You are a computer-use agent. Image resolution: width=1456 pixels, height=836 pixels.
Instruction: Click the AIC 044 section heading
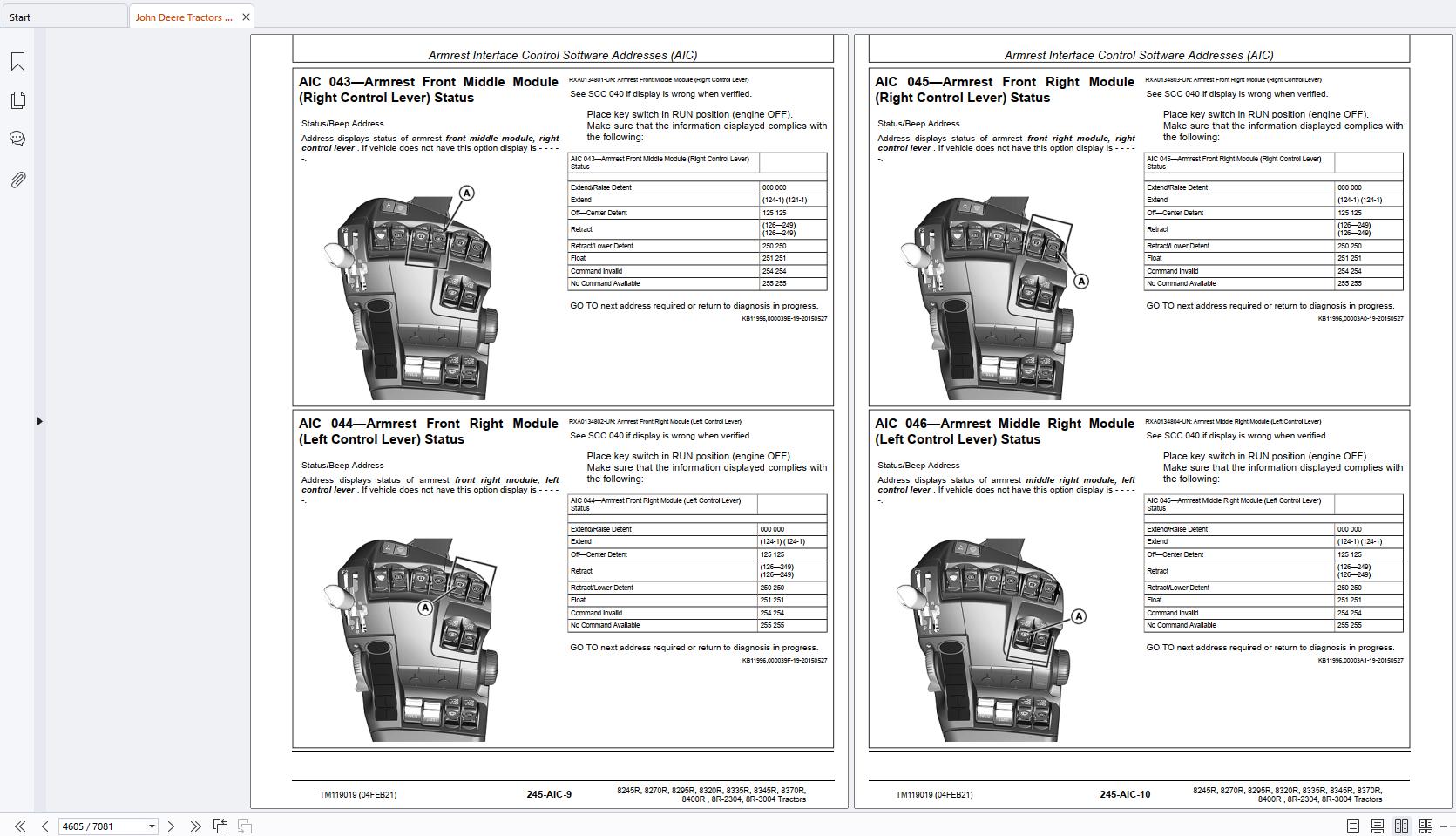click(429, 432)
